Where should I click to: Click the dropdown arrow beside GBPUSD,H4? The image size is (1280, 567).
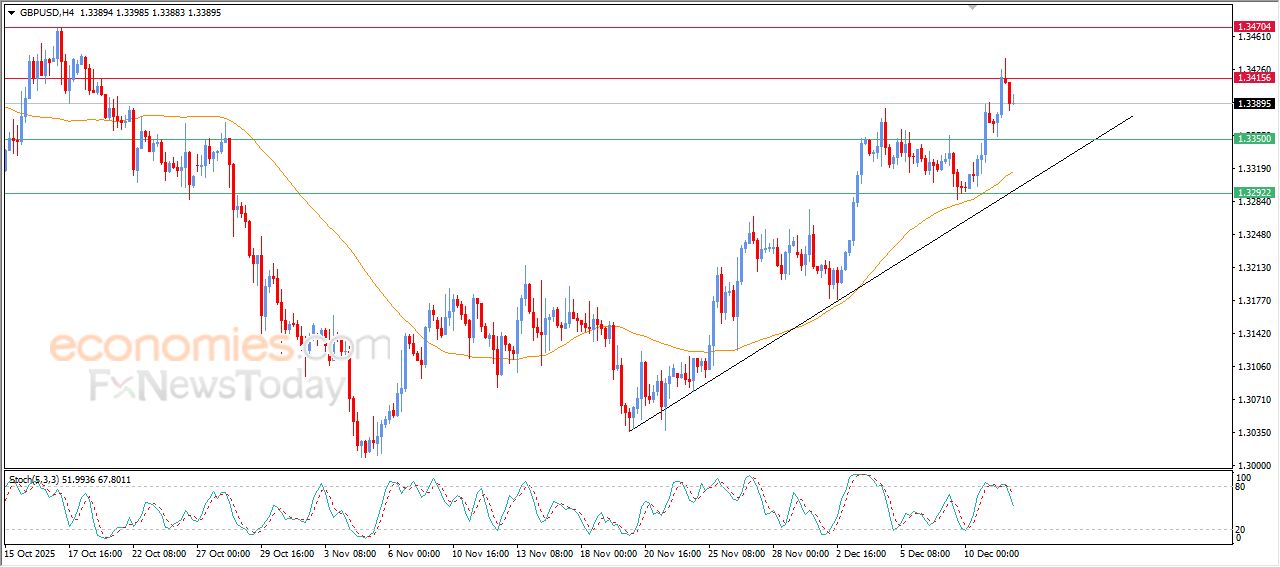tap(12, 13)
